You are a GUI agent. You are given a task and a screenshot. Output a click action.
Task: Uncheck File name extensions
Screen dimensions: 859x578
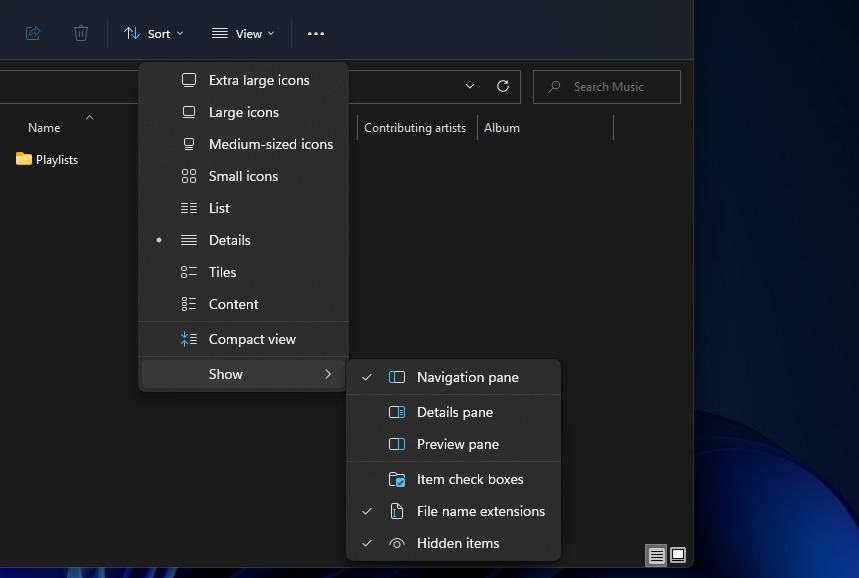coord(480,511)
